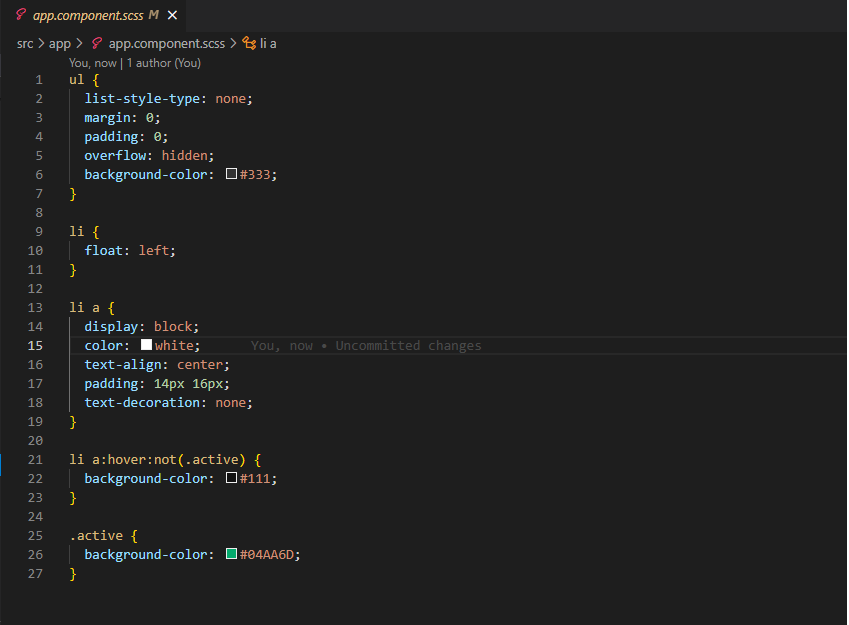Expand the app.component.scss breadcrumb item
Screen dimensions: 849x625
point(168,44)
